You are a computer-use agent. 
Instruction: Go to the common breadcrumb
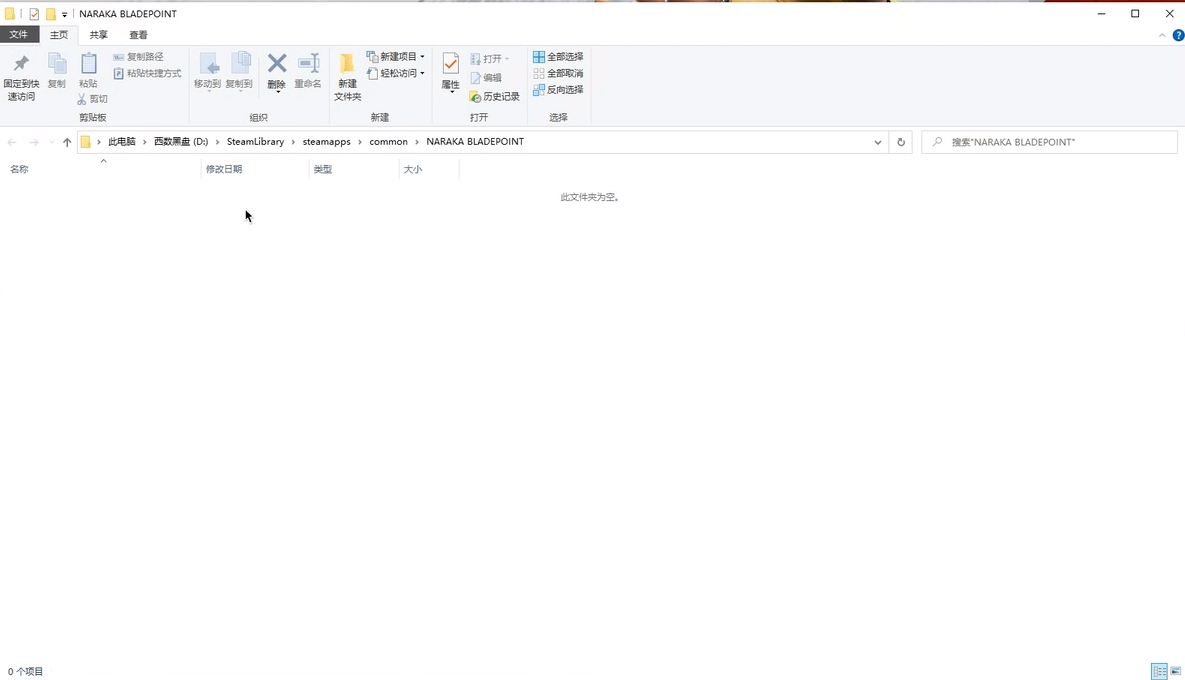[388, 142]
